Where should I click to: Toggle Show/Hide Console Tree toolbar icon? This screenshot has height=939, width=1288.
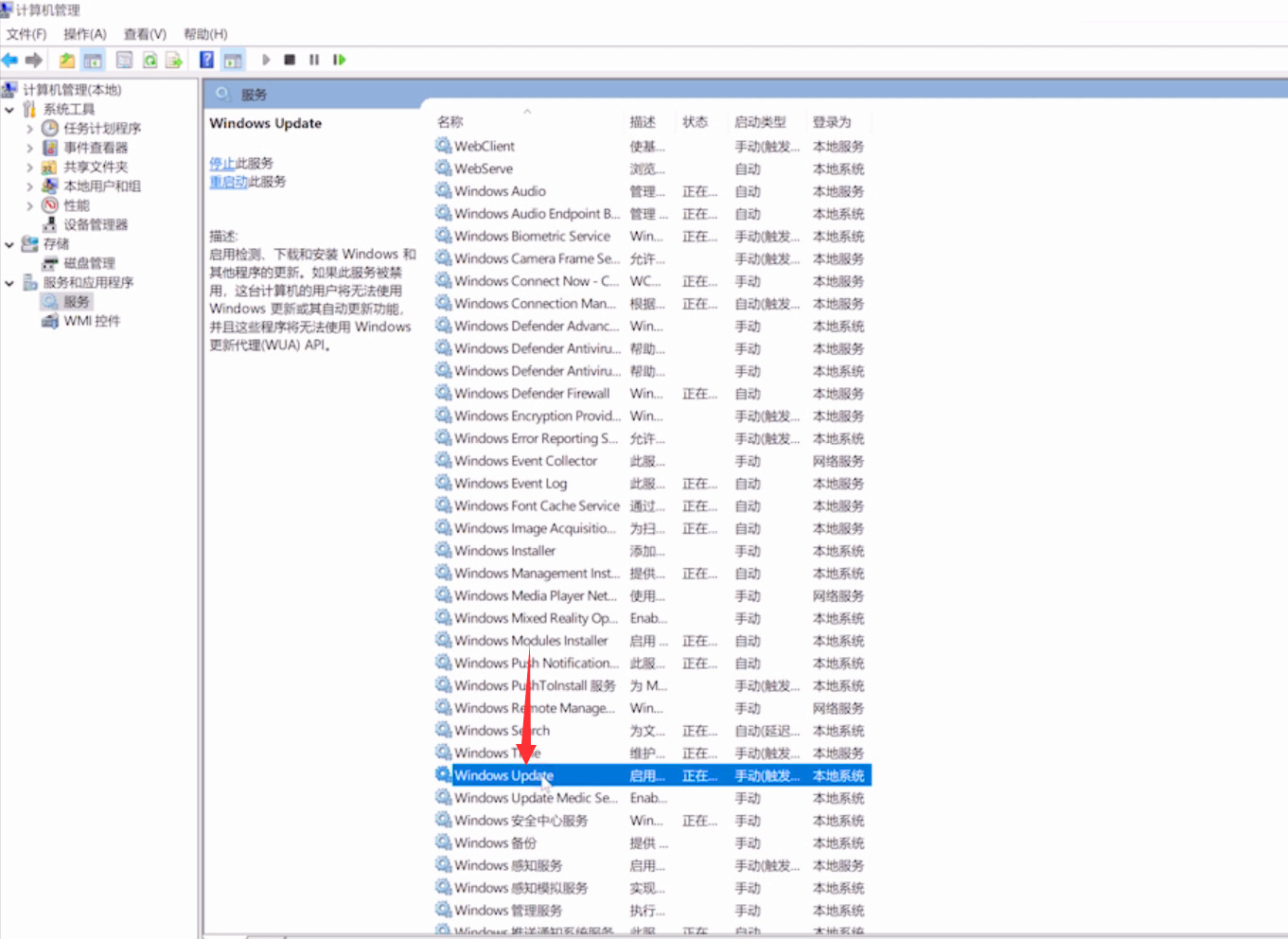tap(93, 60)
